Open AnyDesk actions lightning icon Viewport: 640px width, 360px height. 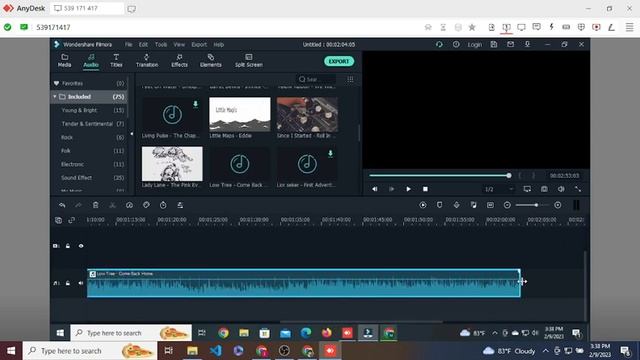[551, 27]
